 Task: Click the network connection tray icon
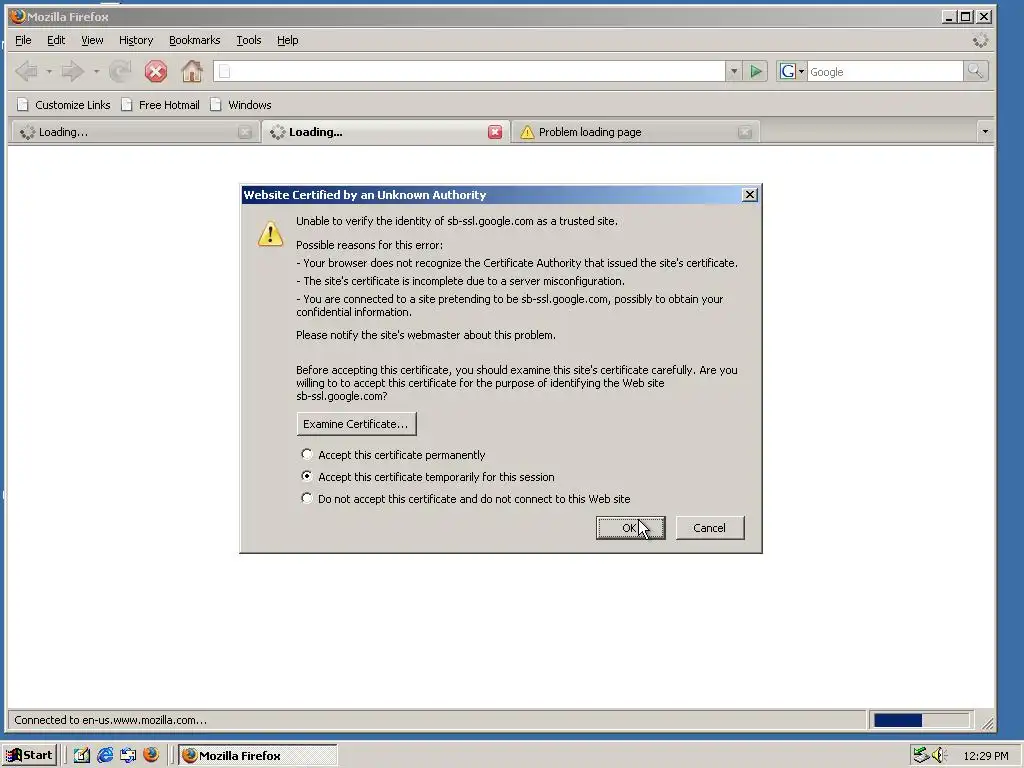pyautogui.click(x=921, y=755)
